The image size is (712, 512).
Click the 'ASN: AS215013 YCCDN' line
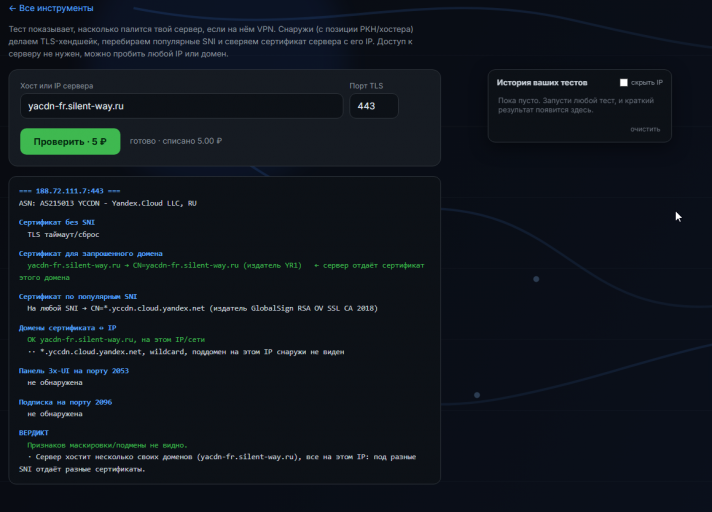click(x=108, y=203)
